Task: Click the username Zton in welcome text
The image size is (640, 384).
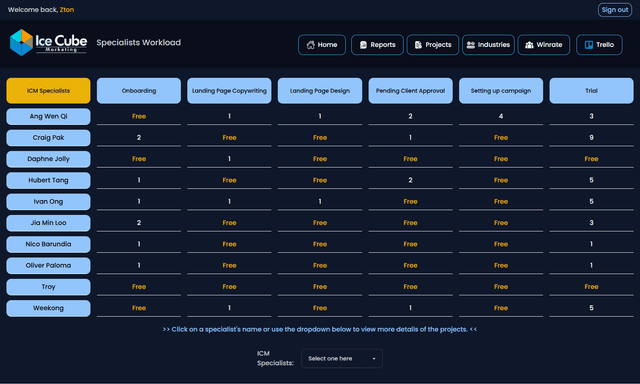Action: point(67,10)
